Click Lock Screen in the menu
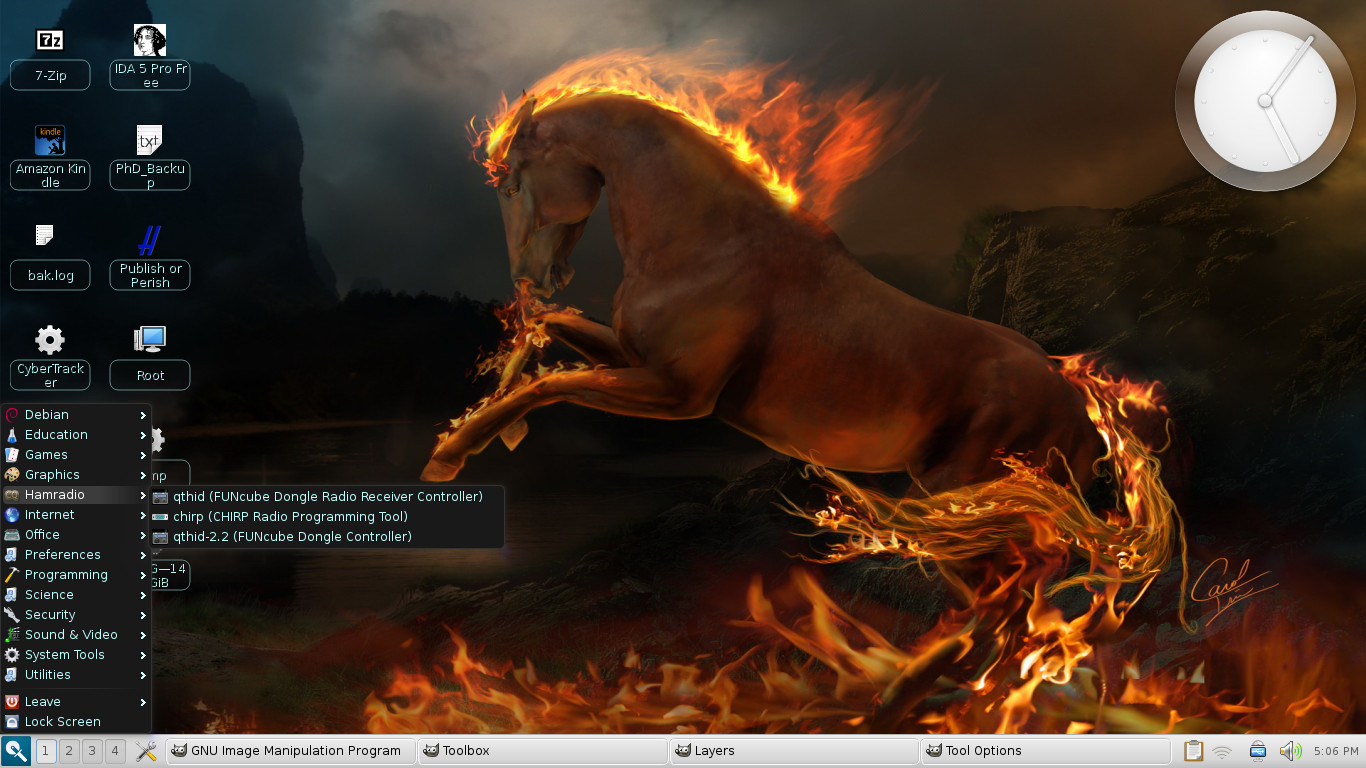 [x=62, y=722]
